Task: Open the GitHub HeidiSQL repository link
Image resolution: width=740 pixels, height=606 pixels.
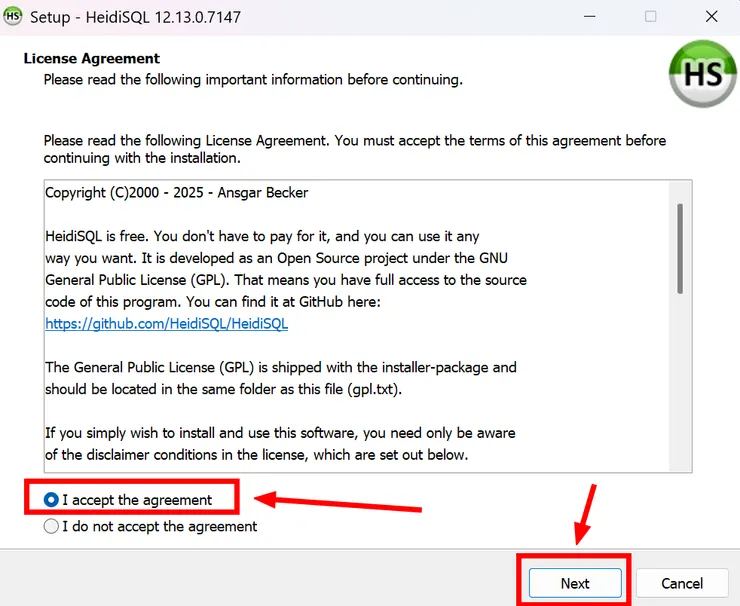Action: pyautogui.click(x=167, y=324)
